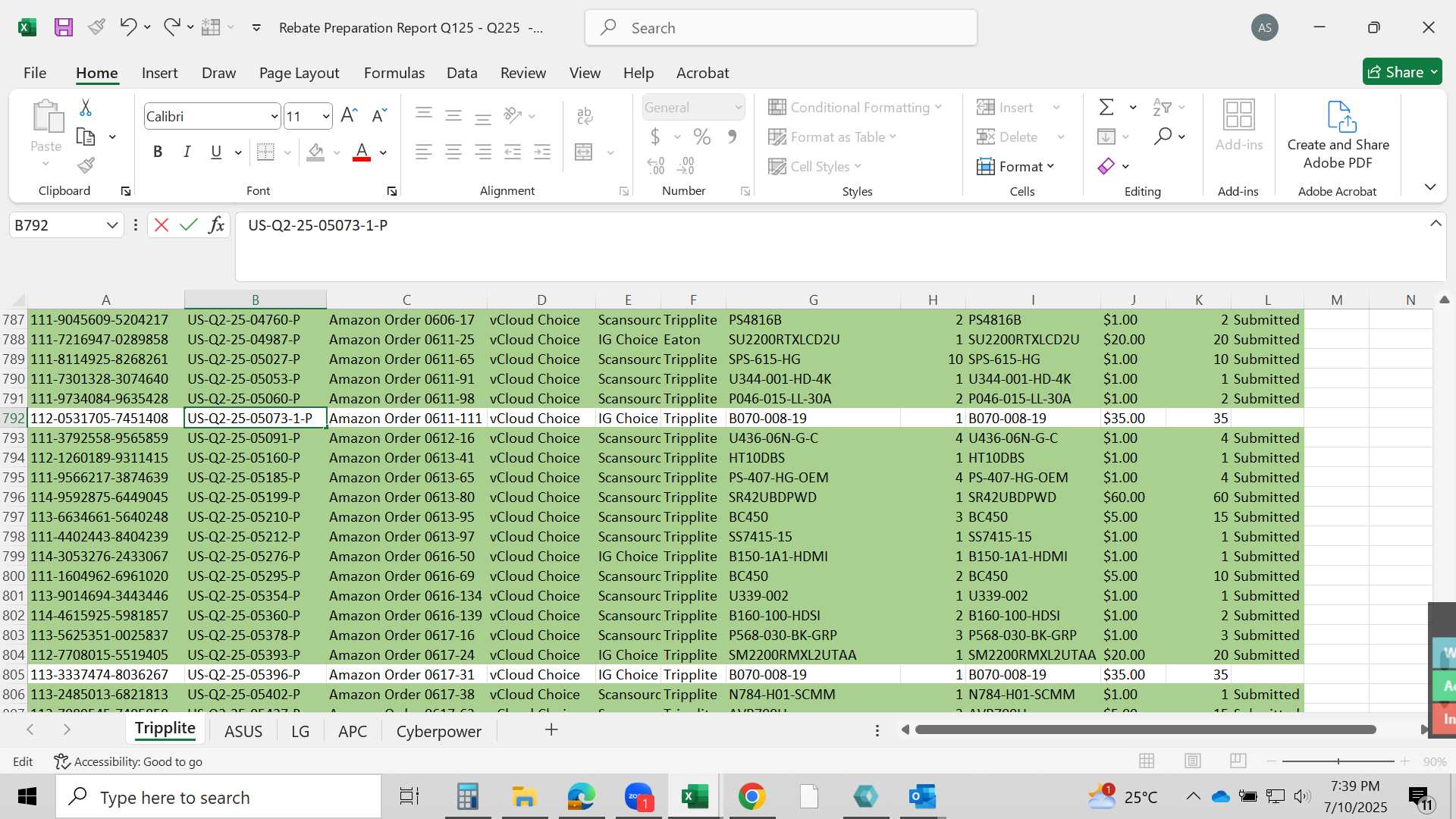Click the Wrap Text icon
The width and height of the screenshot is (1456, 819).
click(x=585, y=115)
